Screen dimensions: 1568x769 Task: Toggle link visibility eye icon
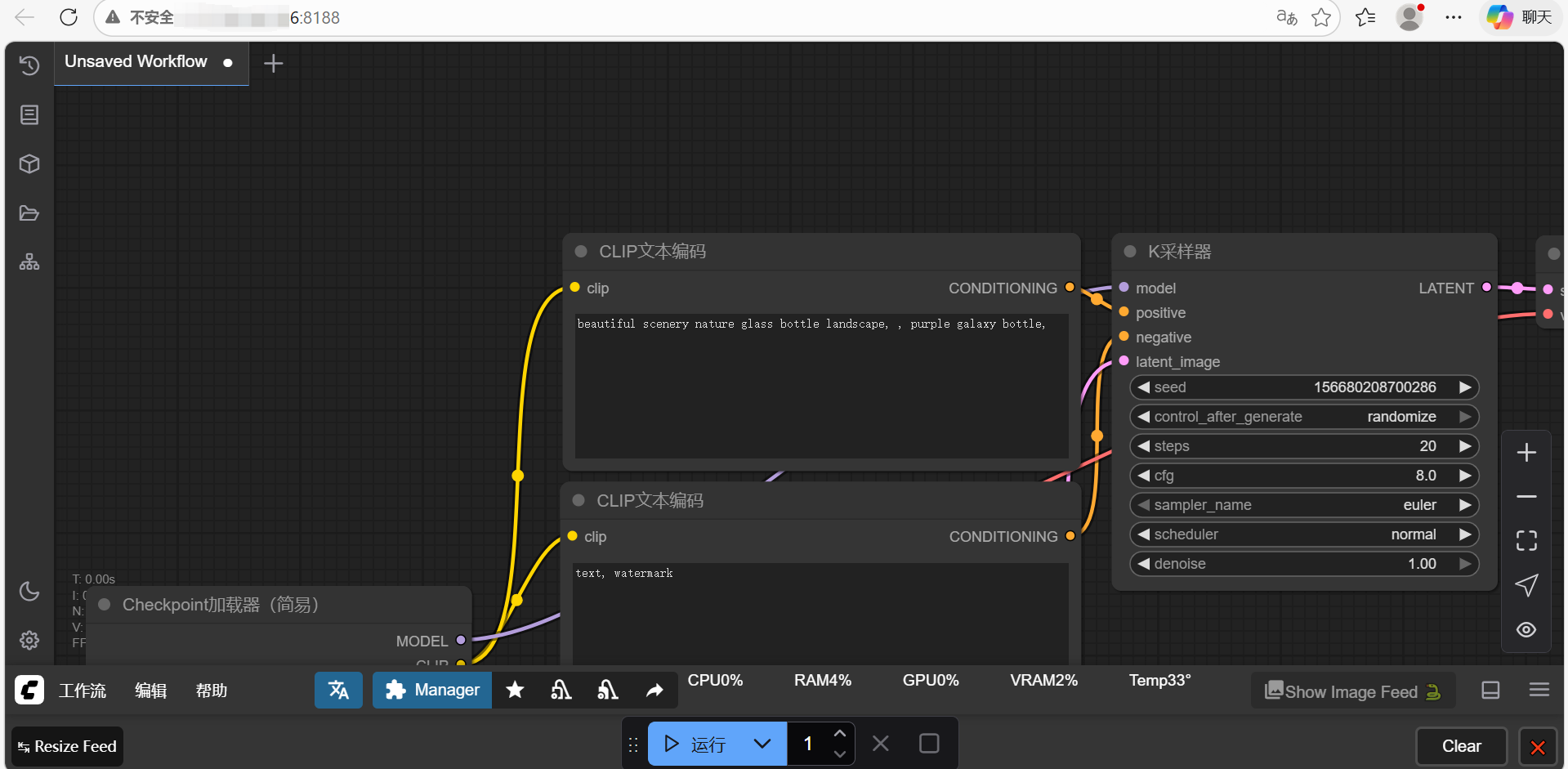coord(1526,630)
